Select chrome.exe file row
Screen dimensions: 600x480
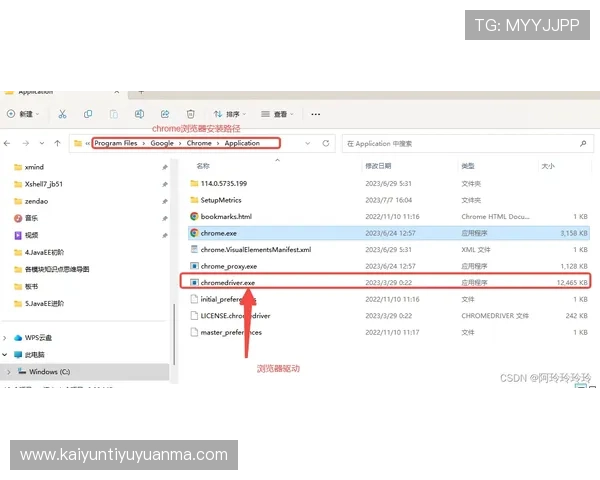click(389, 233)
